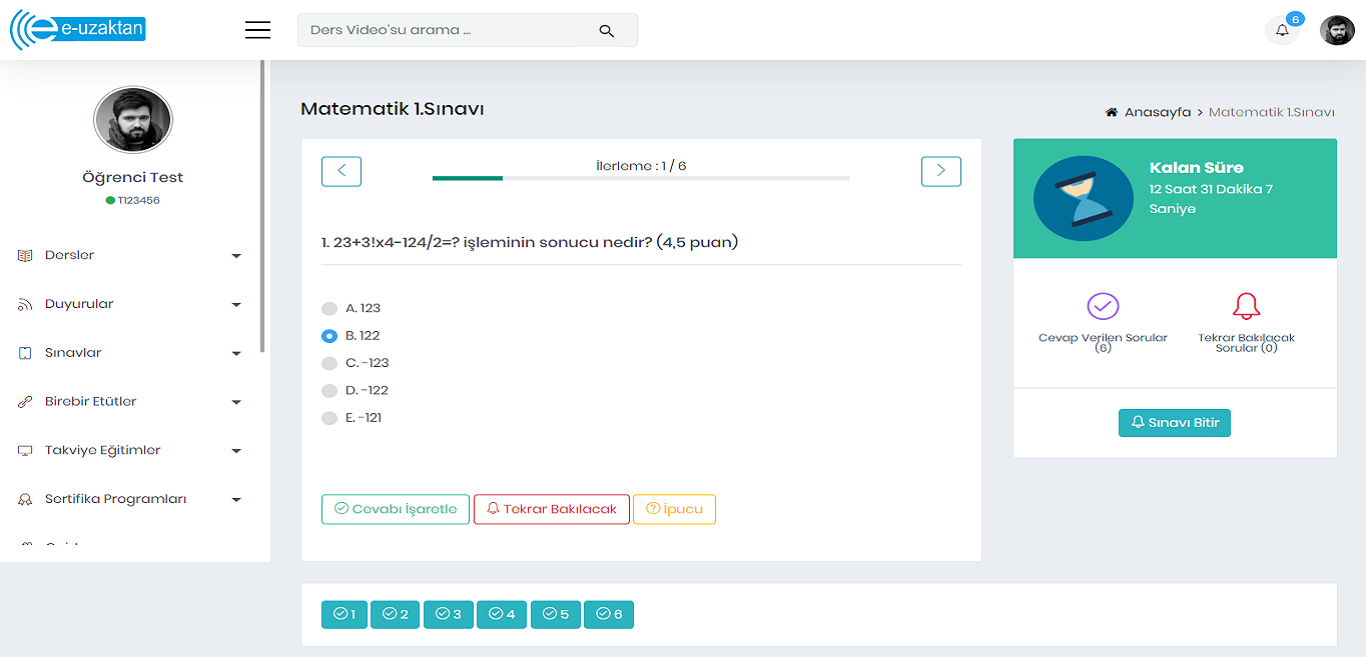Open the notifications bell icon
The image size is (1366, 657).
[1282, 30]
